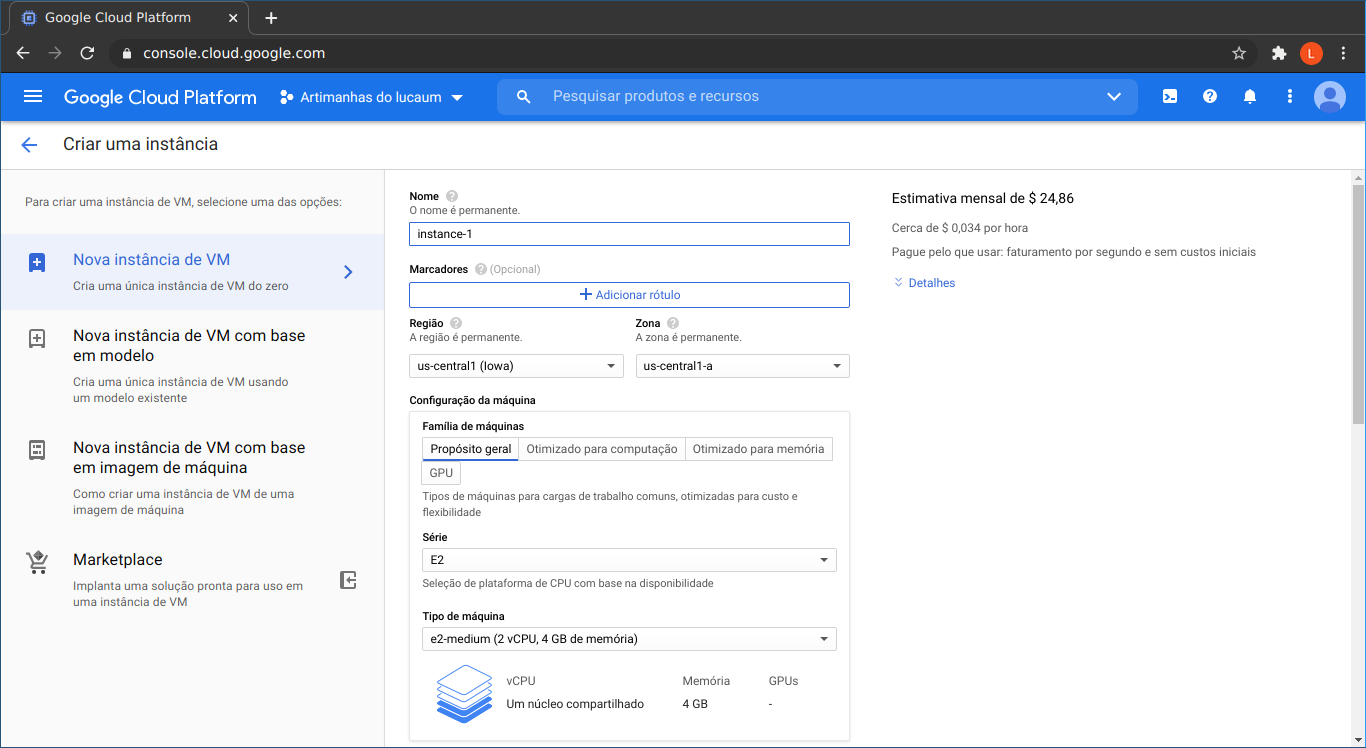The height and width of the screenshot is (748, 1366).
Task: Activate Cloud Shell terminal icon
Action: click(1169, 97)
